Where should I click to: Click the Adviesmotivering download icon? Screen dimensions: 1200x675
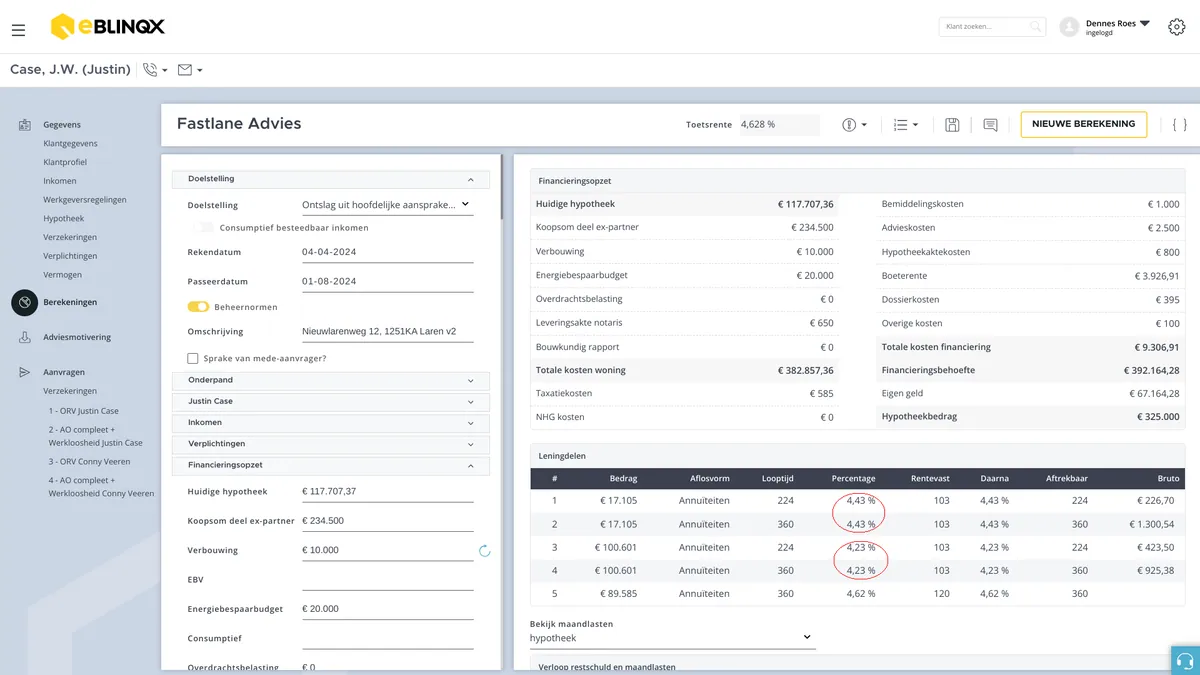click(24, 338)
